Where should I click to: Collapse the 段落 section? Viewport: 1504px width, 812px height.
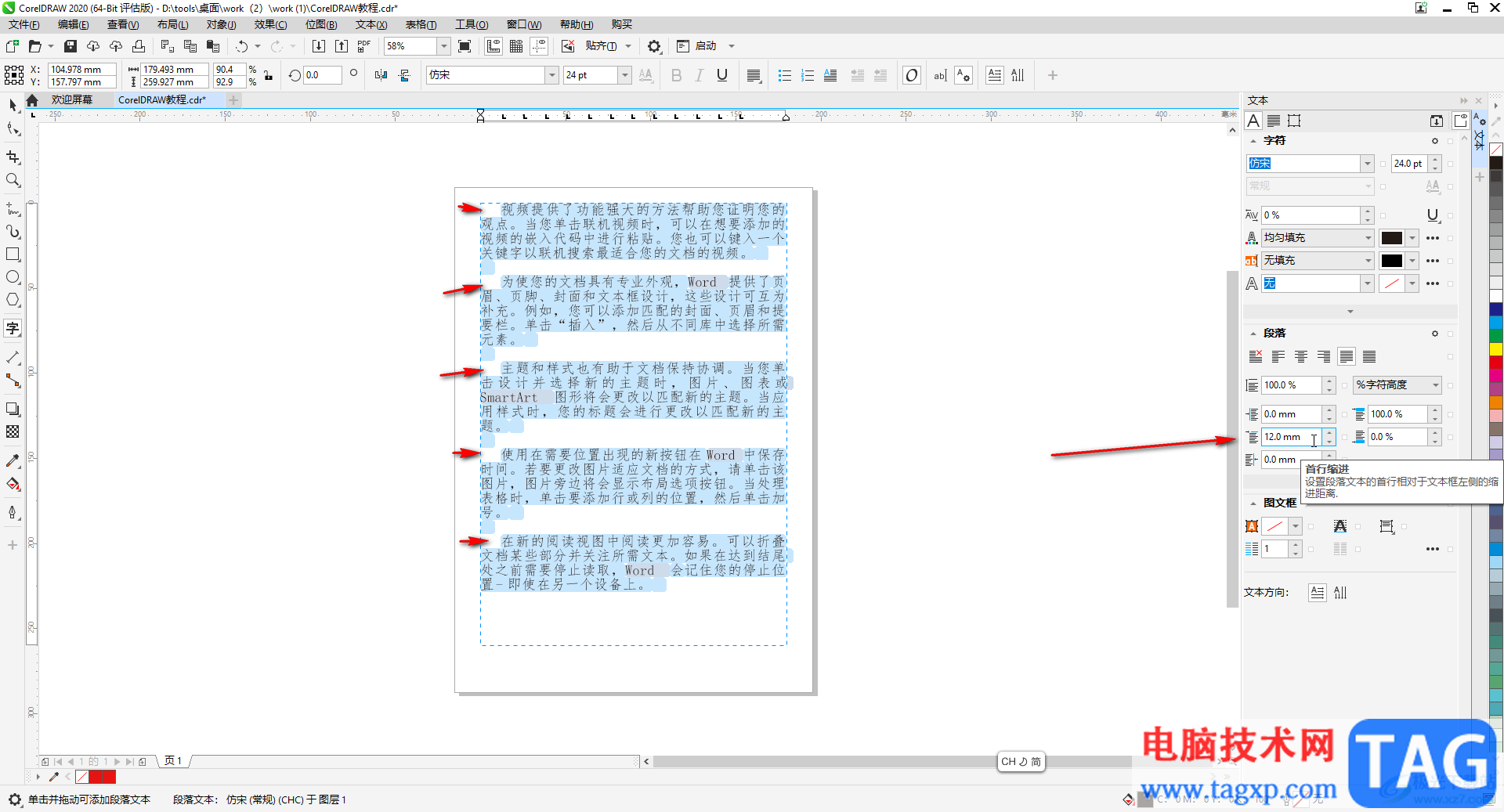tap(1253, 334)
